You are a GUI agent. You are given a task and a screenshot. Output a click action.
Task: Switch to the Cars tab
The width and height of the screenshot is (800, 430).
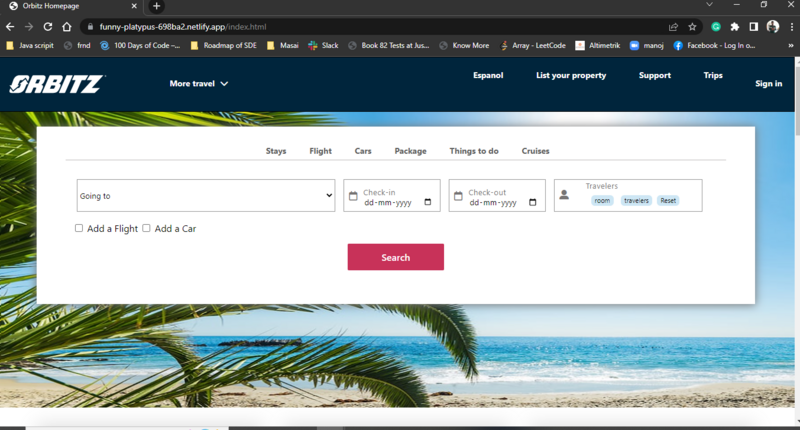click(363, 151)
